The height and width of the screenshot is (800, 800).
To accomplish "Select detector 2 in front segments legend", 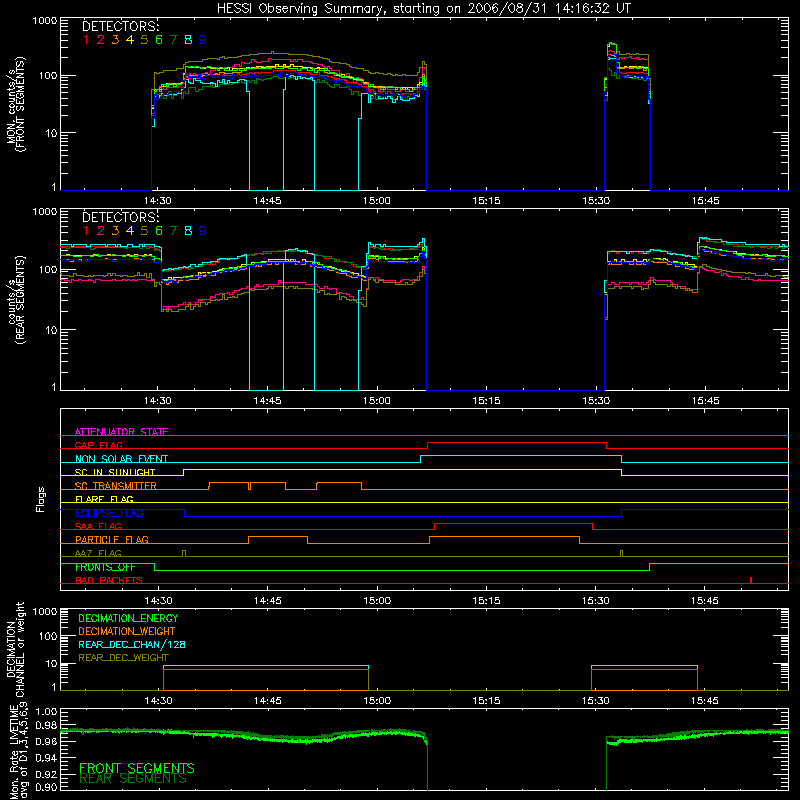I will point(101,40).
